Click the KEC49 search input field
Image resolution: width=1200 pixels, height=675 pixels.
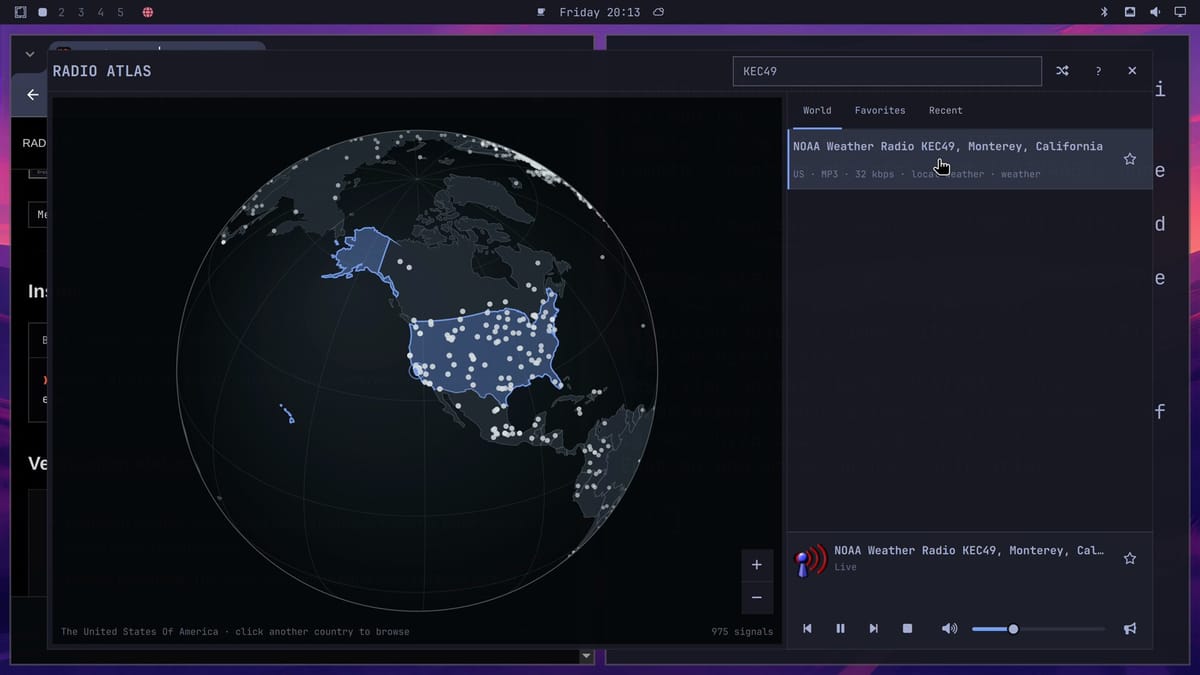887,71
